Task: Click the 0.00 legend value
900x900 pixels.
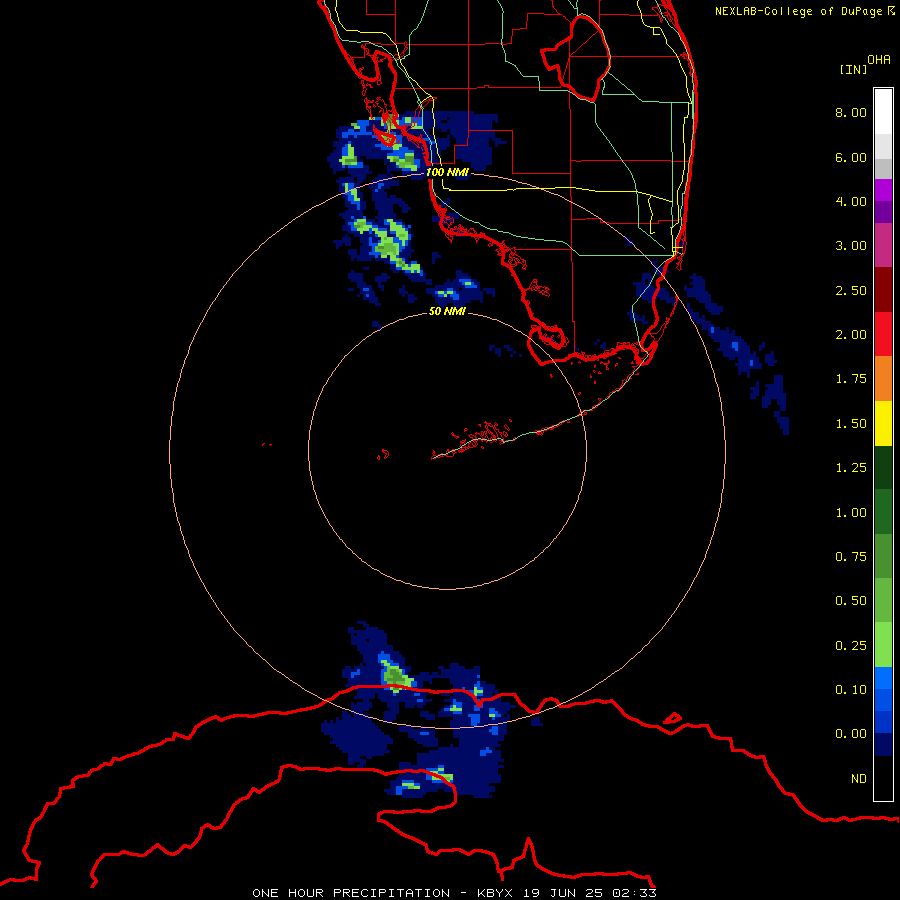Action: [x=851, y=734]
